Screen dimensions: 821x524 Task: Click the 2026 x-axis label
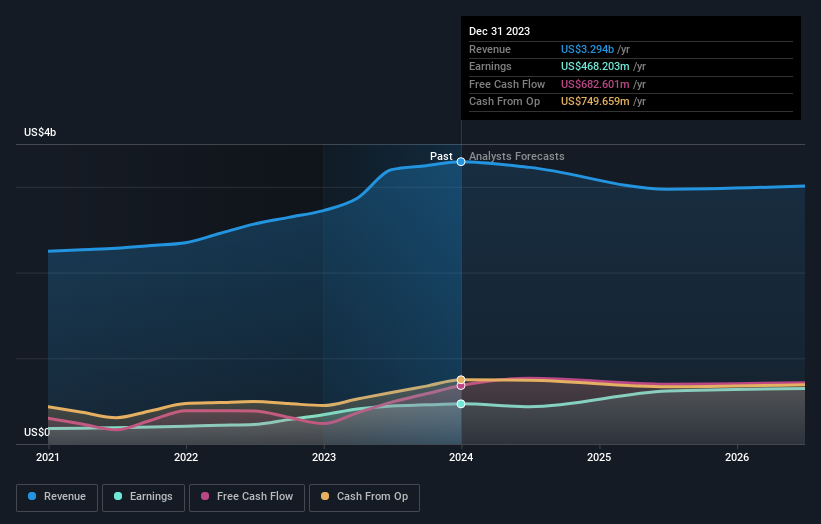coord(737,457)
